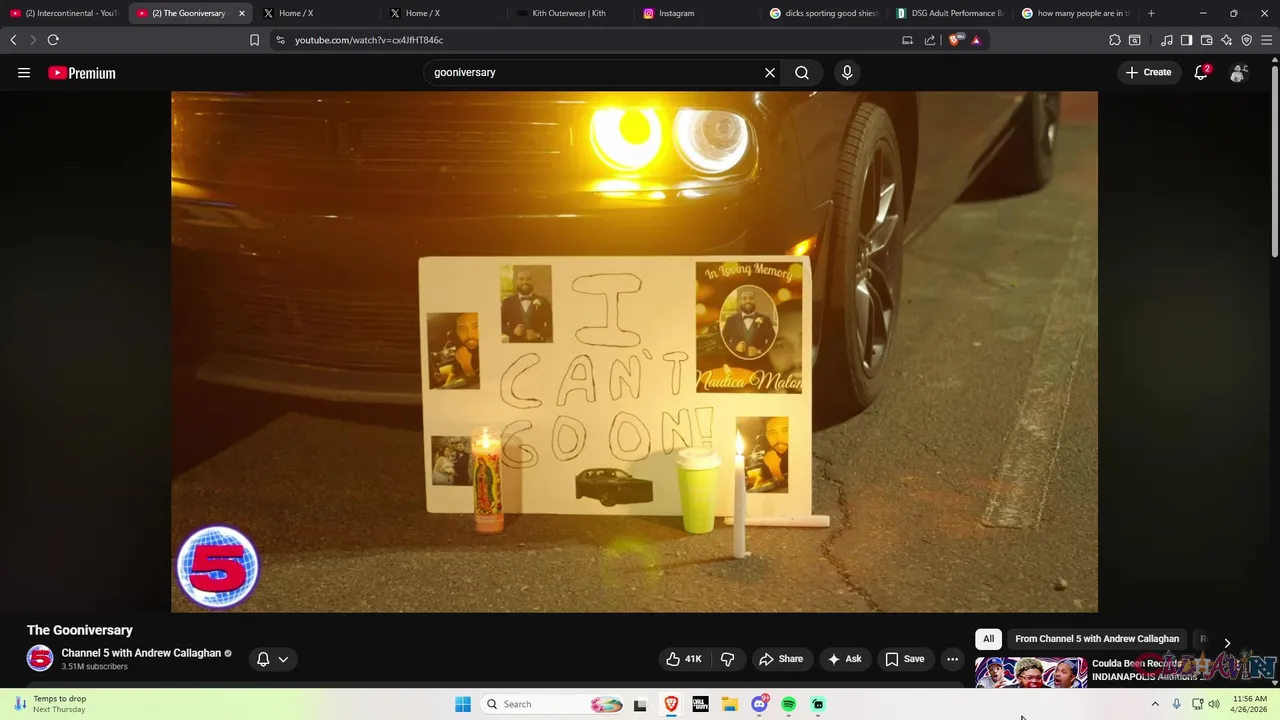Open Windows Start menu
1280x720 pixels.
(x=463, y=704)
